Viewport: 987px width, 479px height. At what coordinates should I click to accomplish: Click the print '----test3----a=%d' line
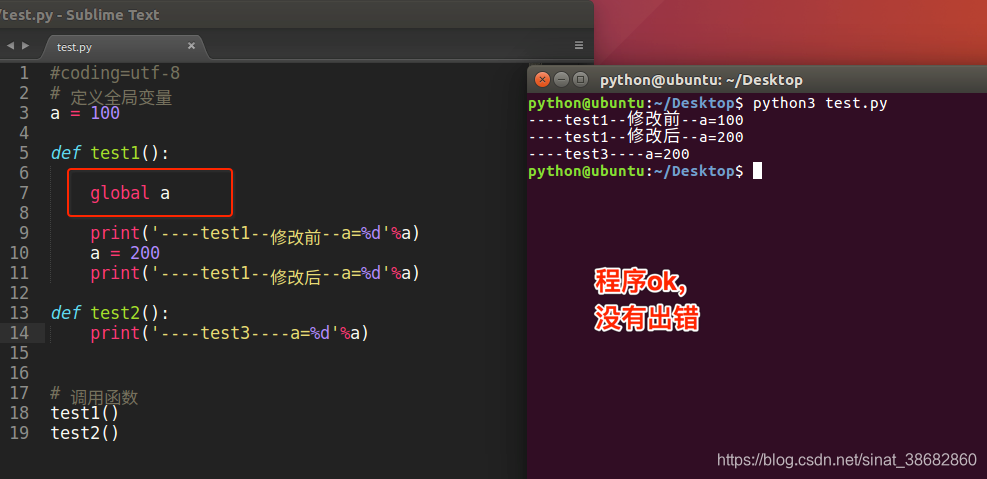tap(229, 333)
